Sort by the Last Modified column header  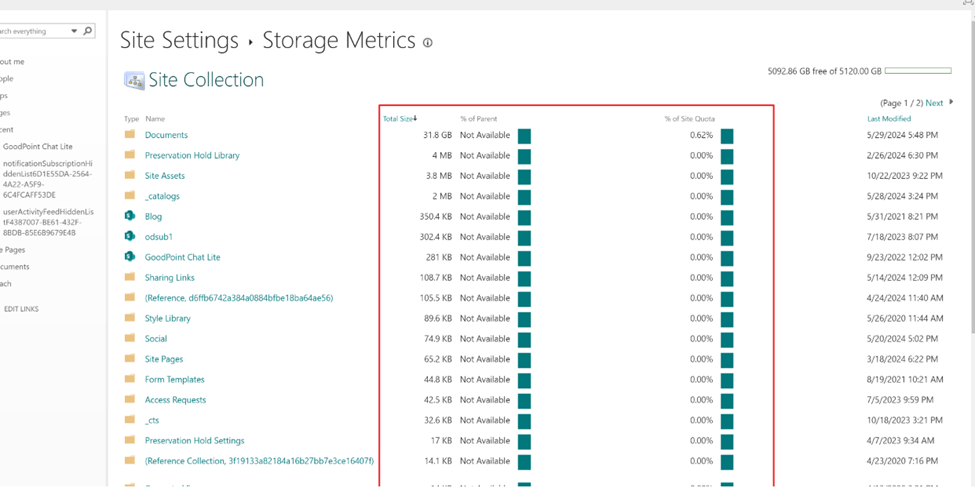(x=889, y=119)
